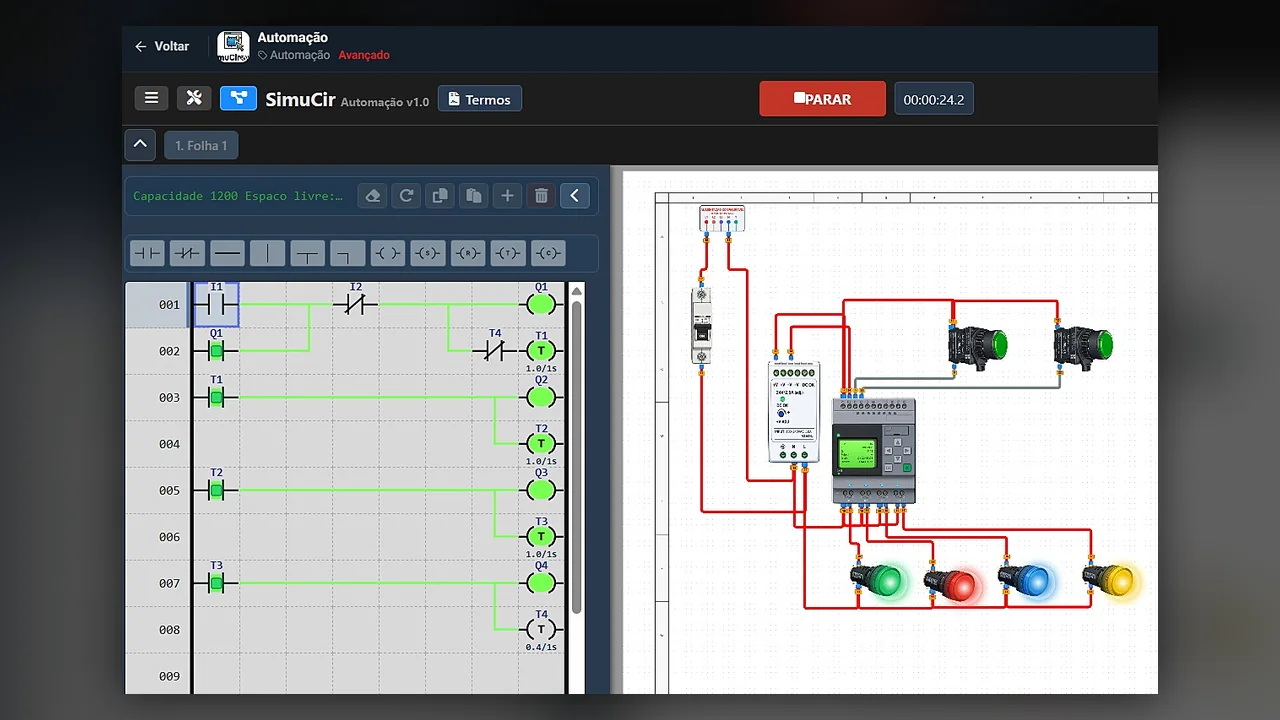Pick the horizontal wire element
The width and height of the screenshot is (1280, 720).
(227, 254)
